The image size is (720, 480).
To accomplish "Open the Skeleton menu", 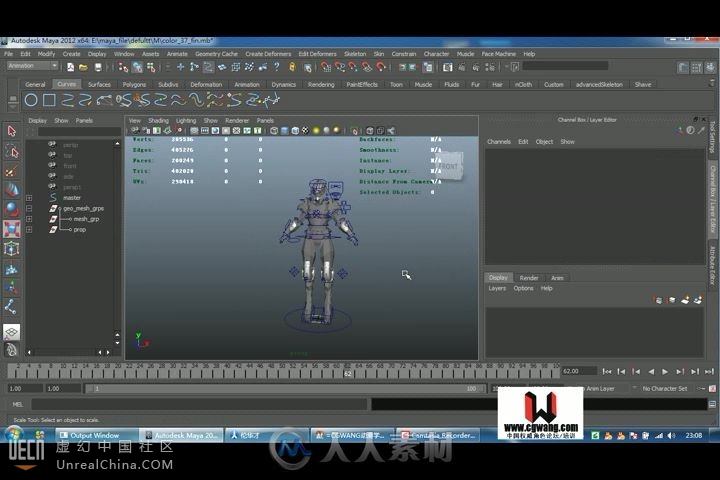I will coord(355,54).
